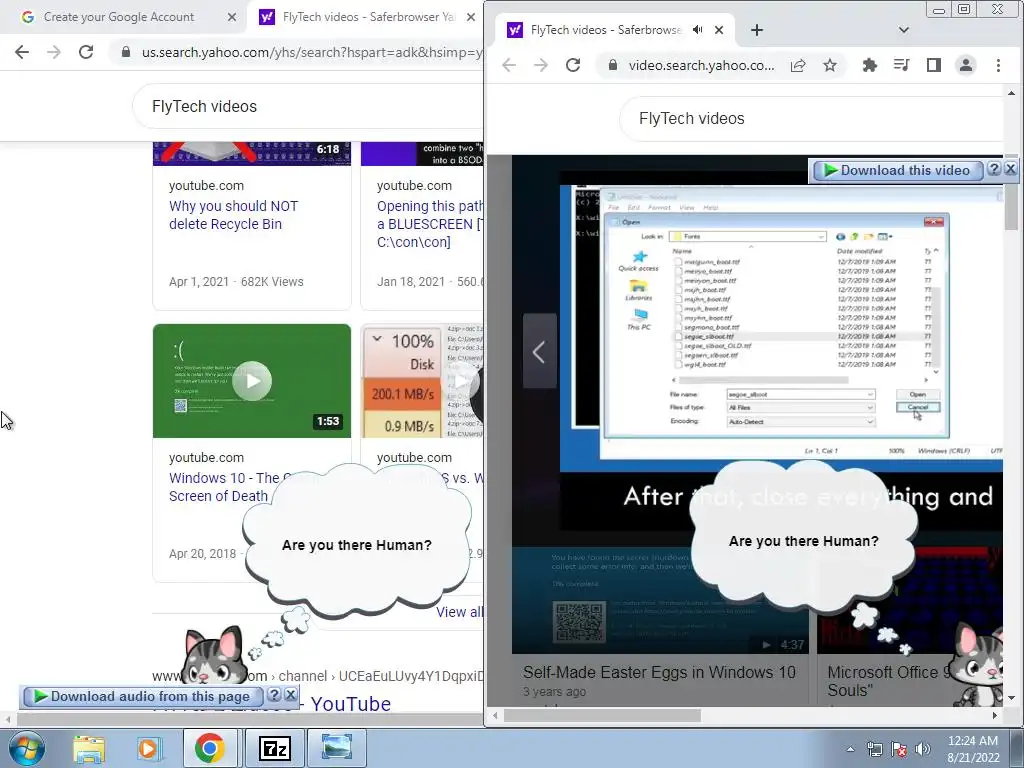Expand tab search dropdown in right window
This screenshot has width=1024, height=768.
point(904,30)
